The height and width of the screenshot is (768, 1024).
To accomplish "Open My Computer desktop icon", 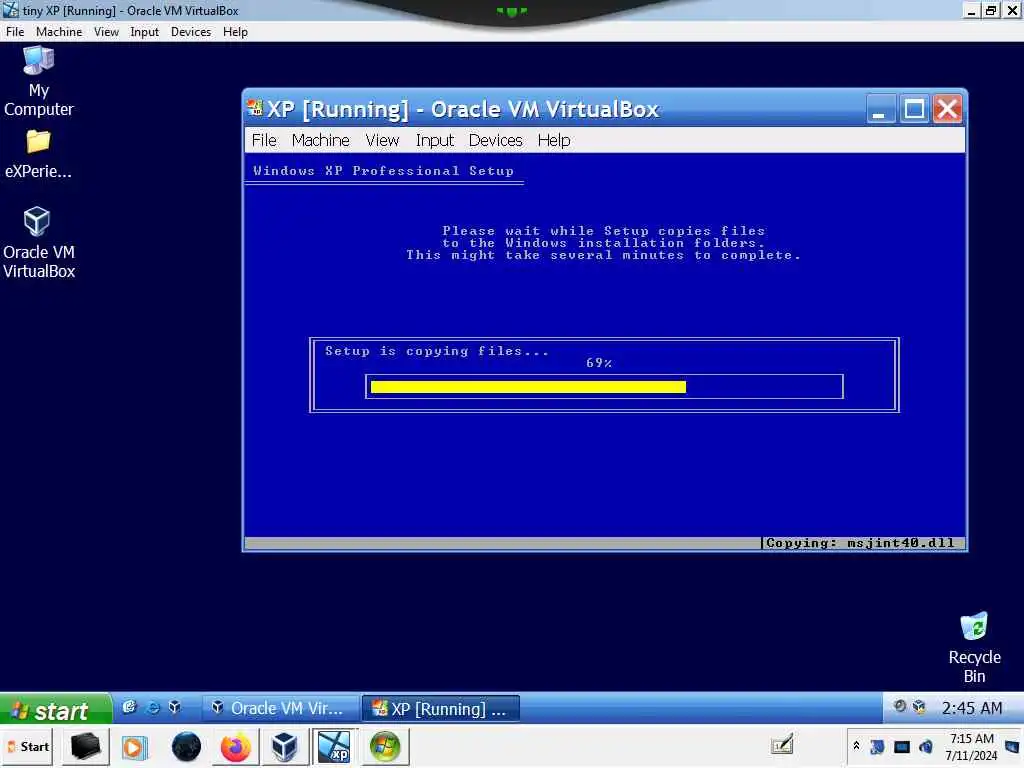I will (39, 82).
